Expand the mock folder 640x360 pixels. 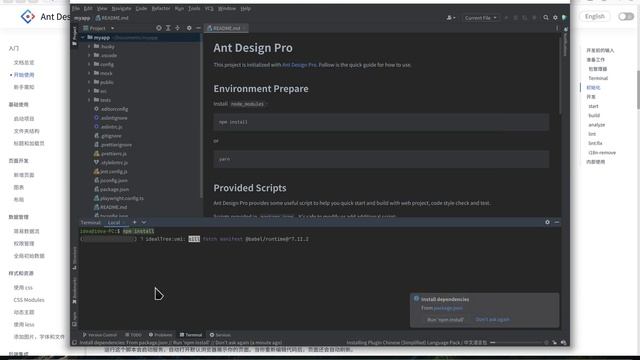click(89, 73)
